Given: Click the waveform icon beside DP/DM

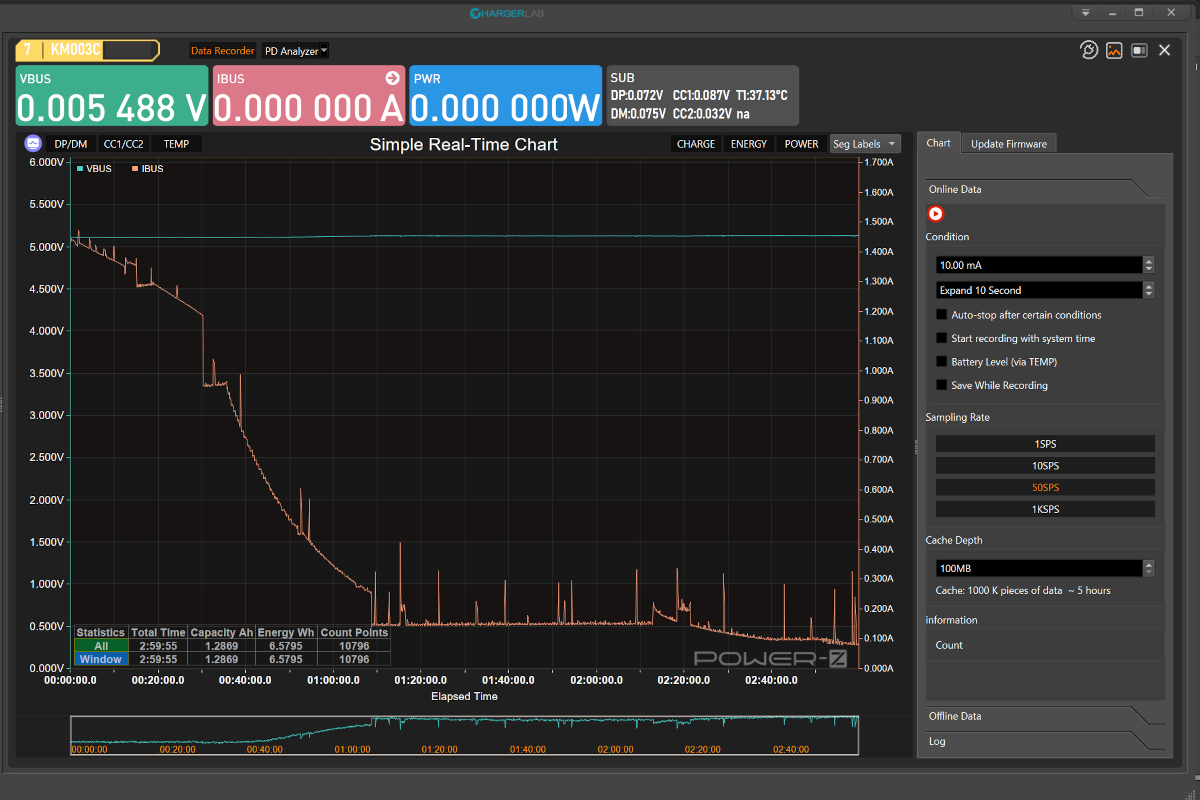Looking at the screenshot, I should pos(33,144).
